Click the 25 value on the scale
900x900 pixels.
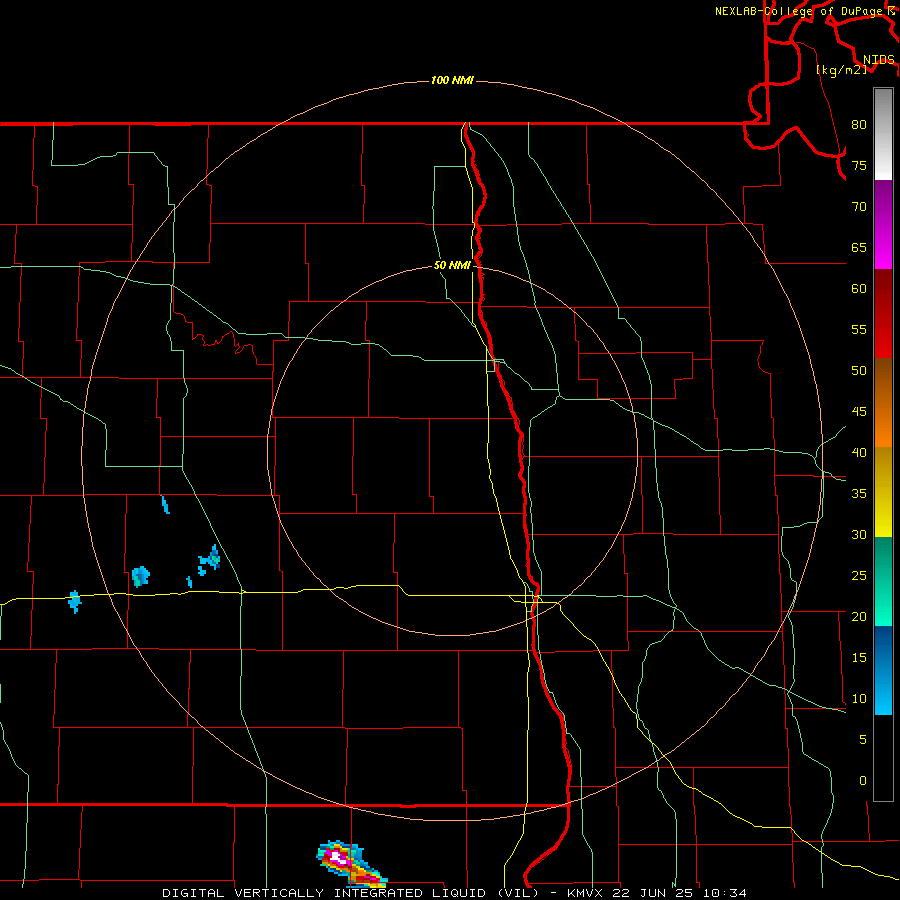[x=859, y=576]
